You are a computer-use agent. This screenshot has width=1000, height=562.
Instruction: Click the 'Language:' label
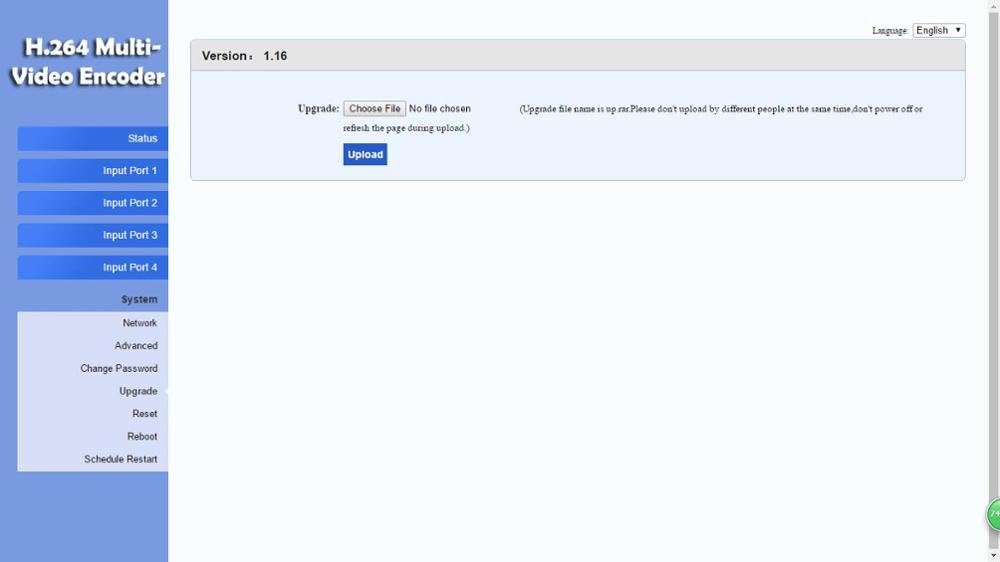click(890, 31)
